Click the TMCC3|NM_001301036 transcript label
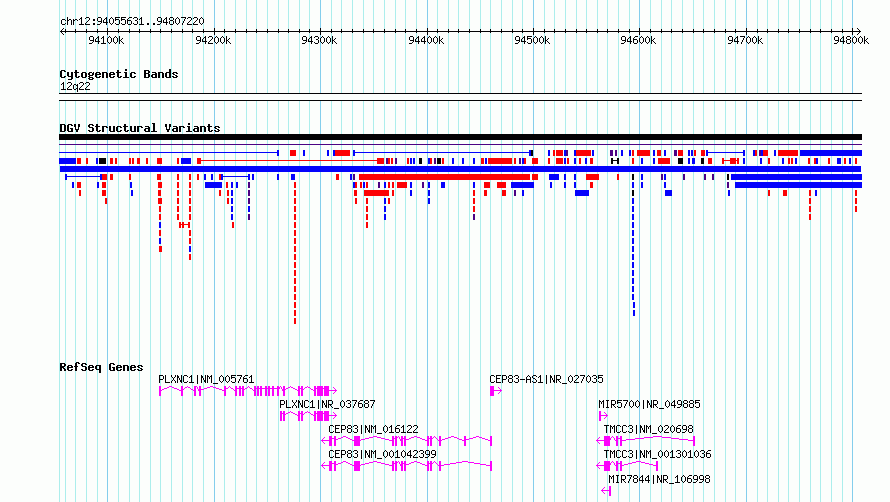The image size is (890, 502). 657,454
